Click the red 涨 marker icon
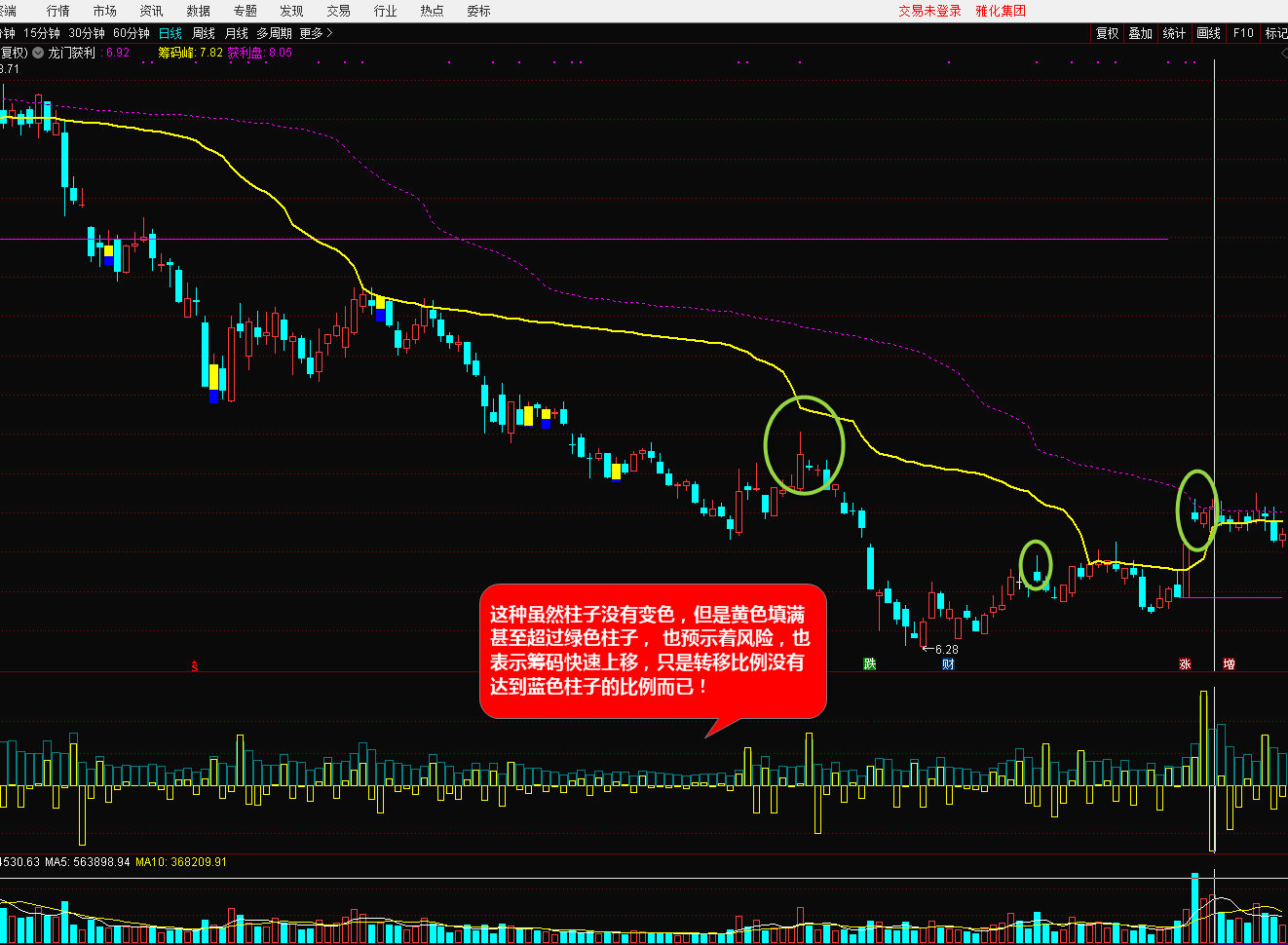The width and height of the screenshot is (1288, 945). click(x=1185, y=663)
